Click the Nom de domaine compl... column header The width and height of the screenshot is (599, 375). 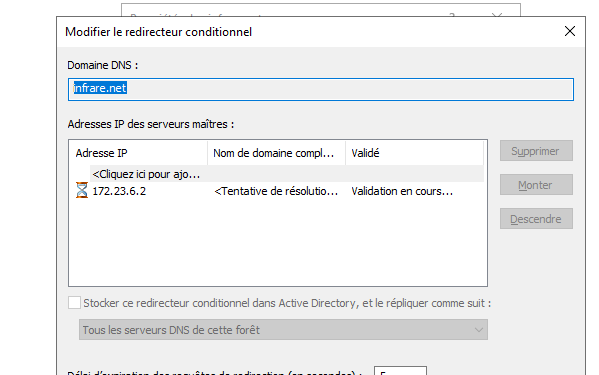click(x=276, y=153)
